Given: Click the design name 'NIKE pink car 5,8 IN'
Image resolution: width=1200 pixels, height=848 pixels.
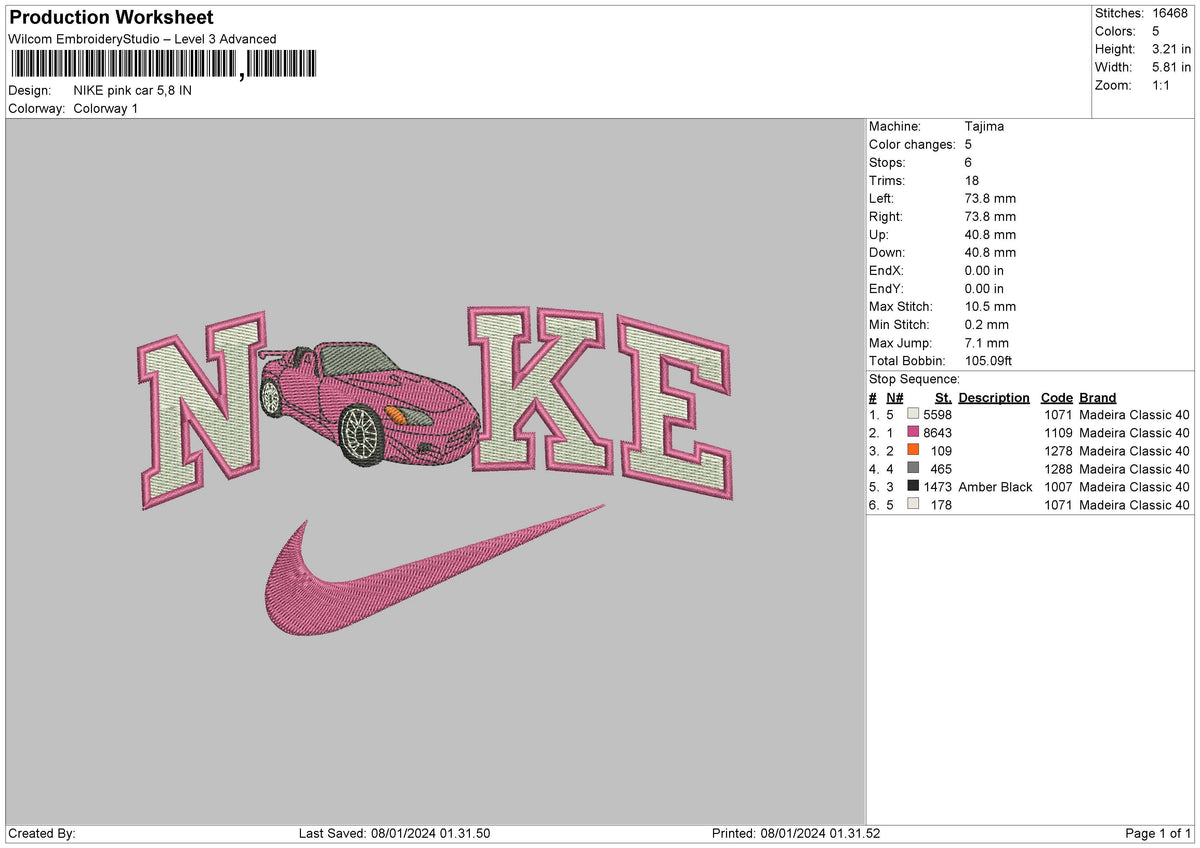Looking at the screenshot, I should [133, 90].
